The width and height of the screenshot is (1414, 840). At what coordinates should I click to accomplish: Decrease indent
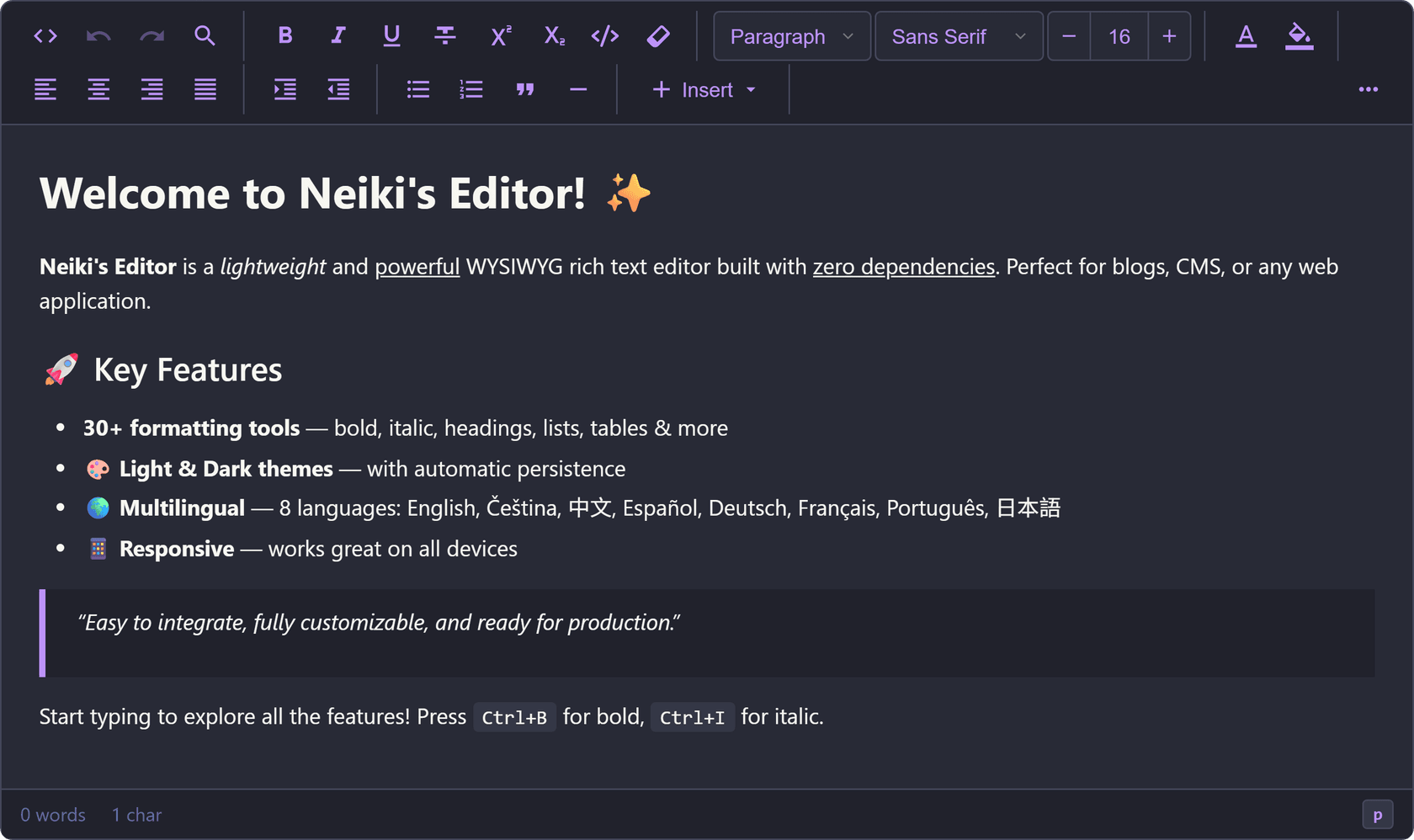point(338,89)
